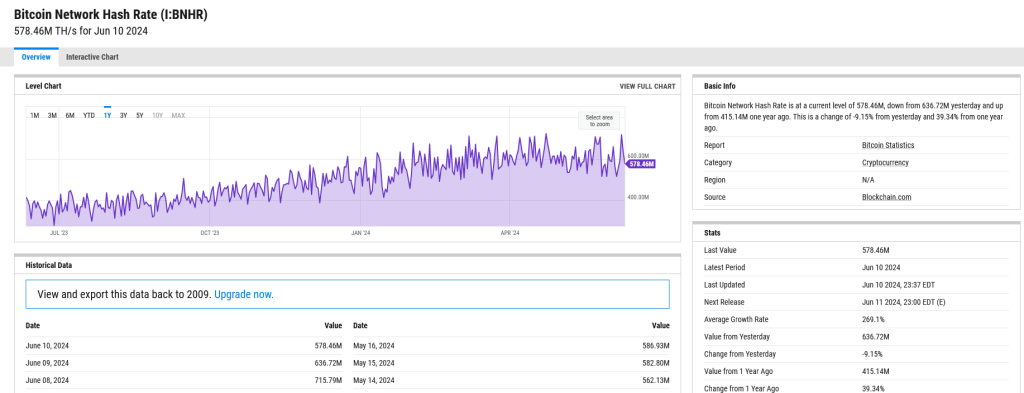Click the 400.00M y-axis label
The height and width of the screenshot is (393, 1024).
point(638,197)
